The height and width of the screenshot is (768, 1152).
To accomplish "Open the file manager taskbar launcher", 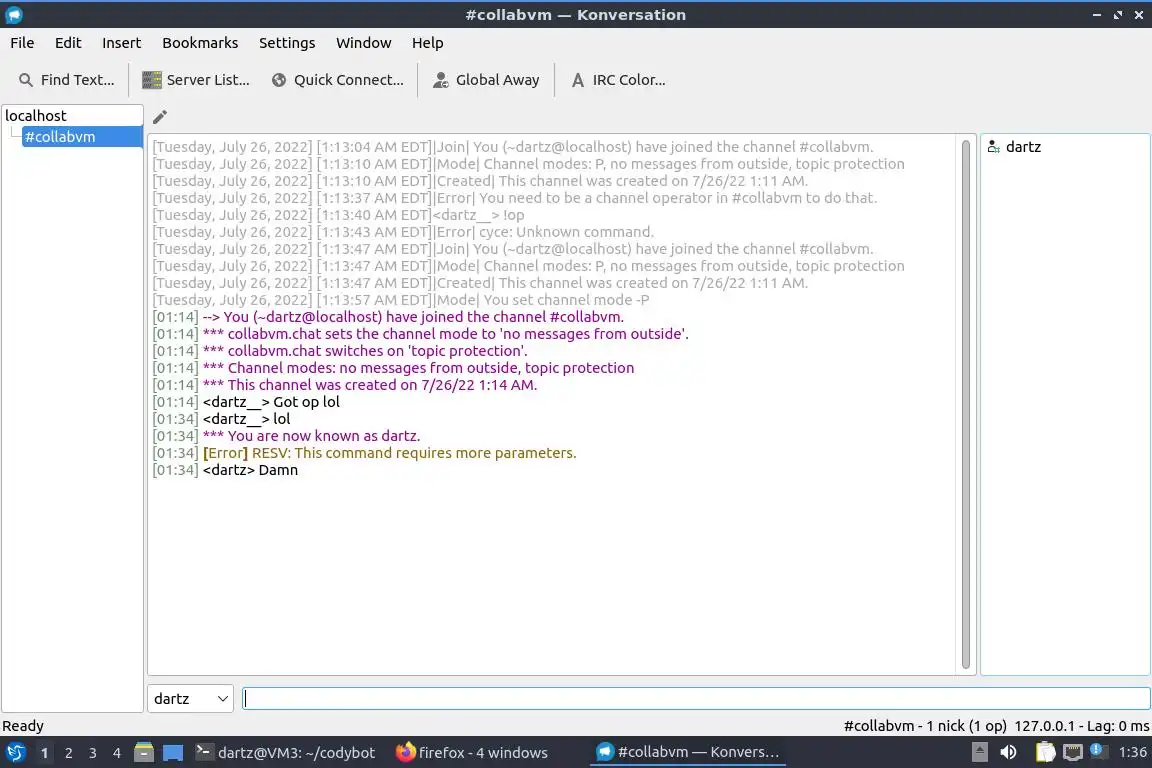I will point(144,753).
